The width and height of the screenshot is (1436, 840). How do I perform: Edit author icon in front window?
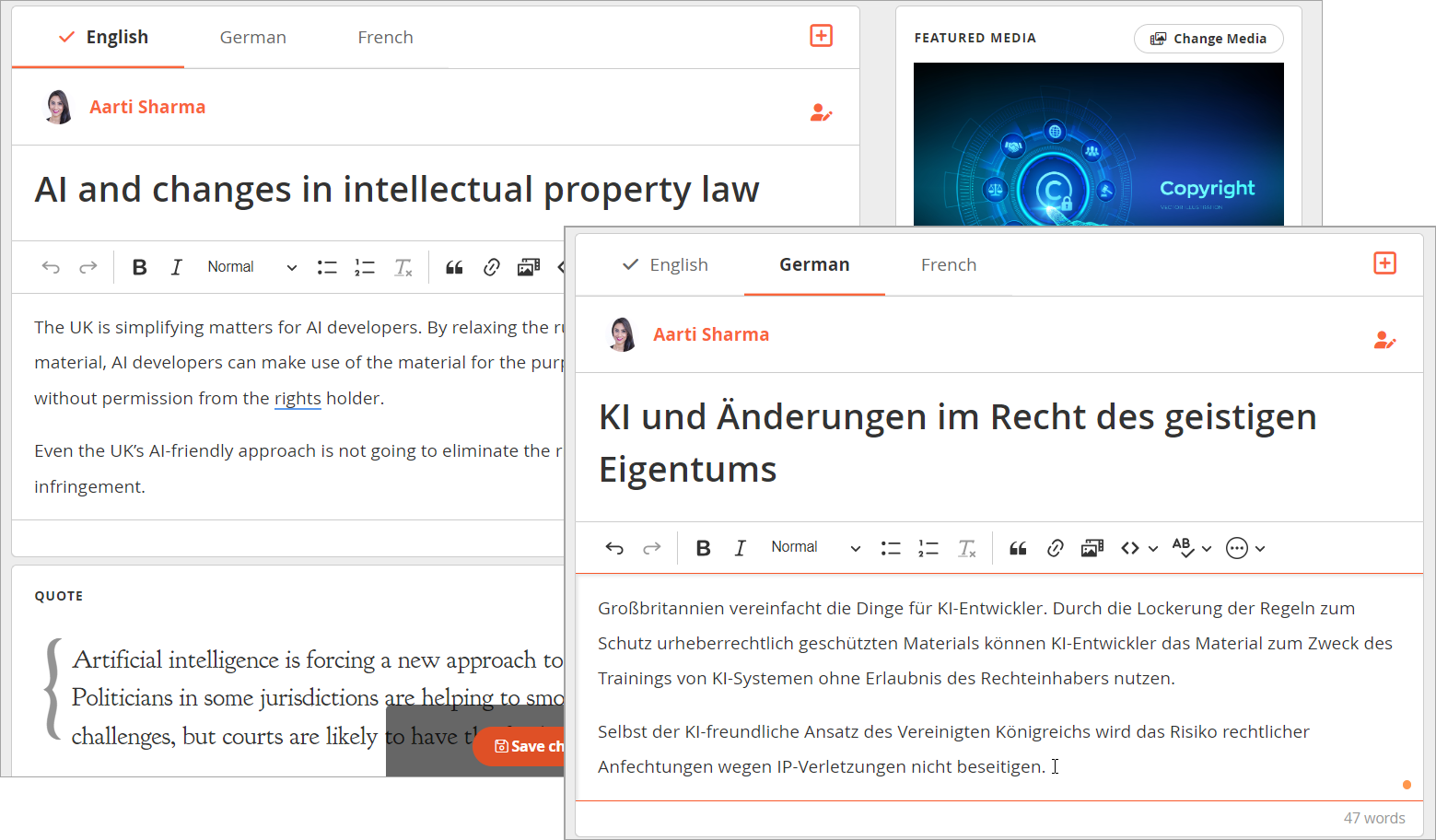[x=1384, y=341]
